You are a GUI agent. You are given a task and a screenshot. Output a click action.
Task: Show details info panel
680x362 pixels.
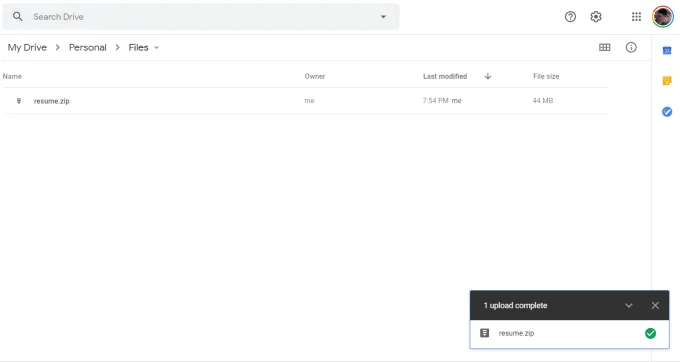[631, 47]
